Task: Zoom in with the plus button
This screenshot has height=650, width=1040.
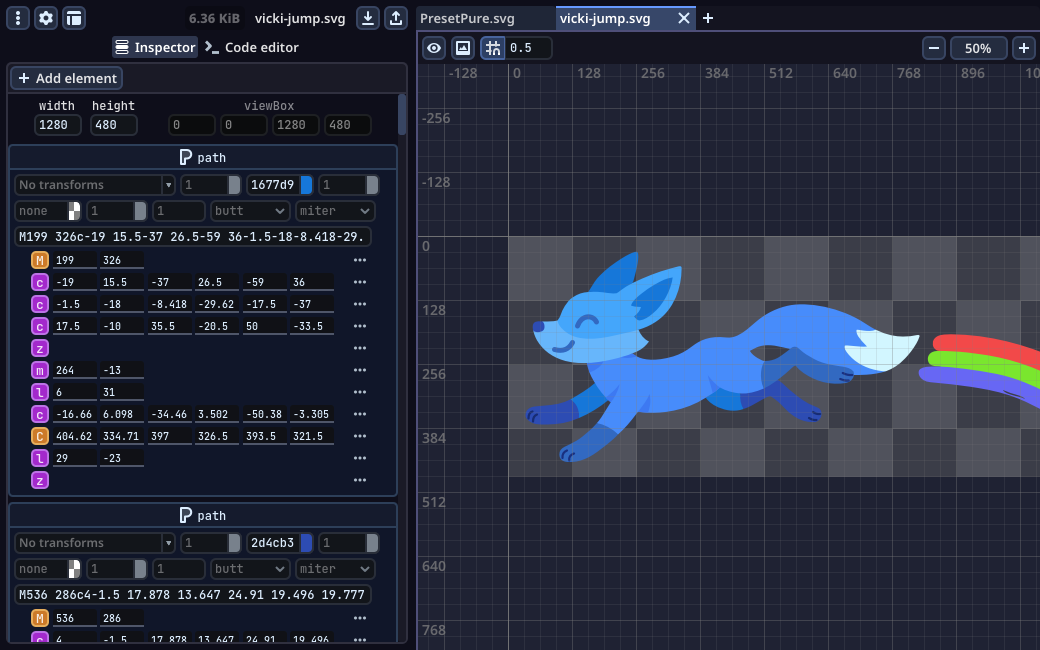Action: (1024, 48)
